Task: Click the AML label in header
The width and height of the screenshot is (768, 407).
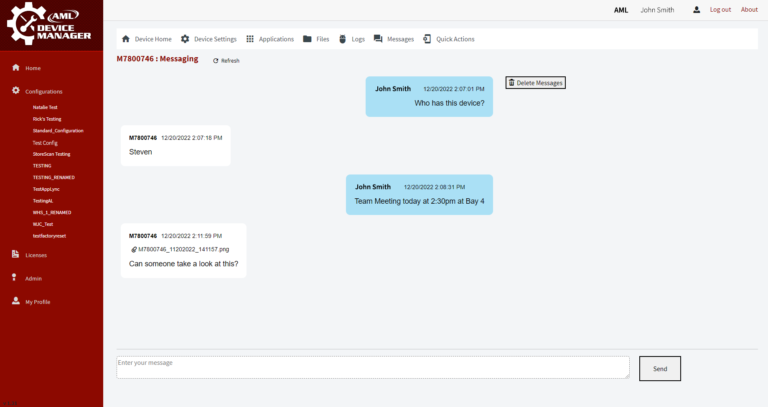Action: coord(621,10)
